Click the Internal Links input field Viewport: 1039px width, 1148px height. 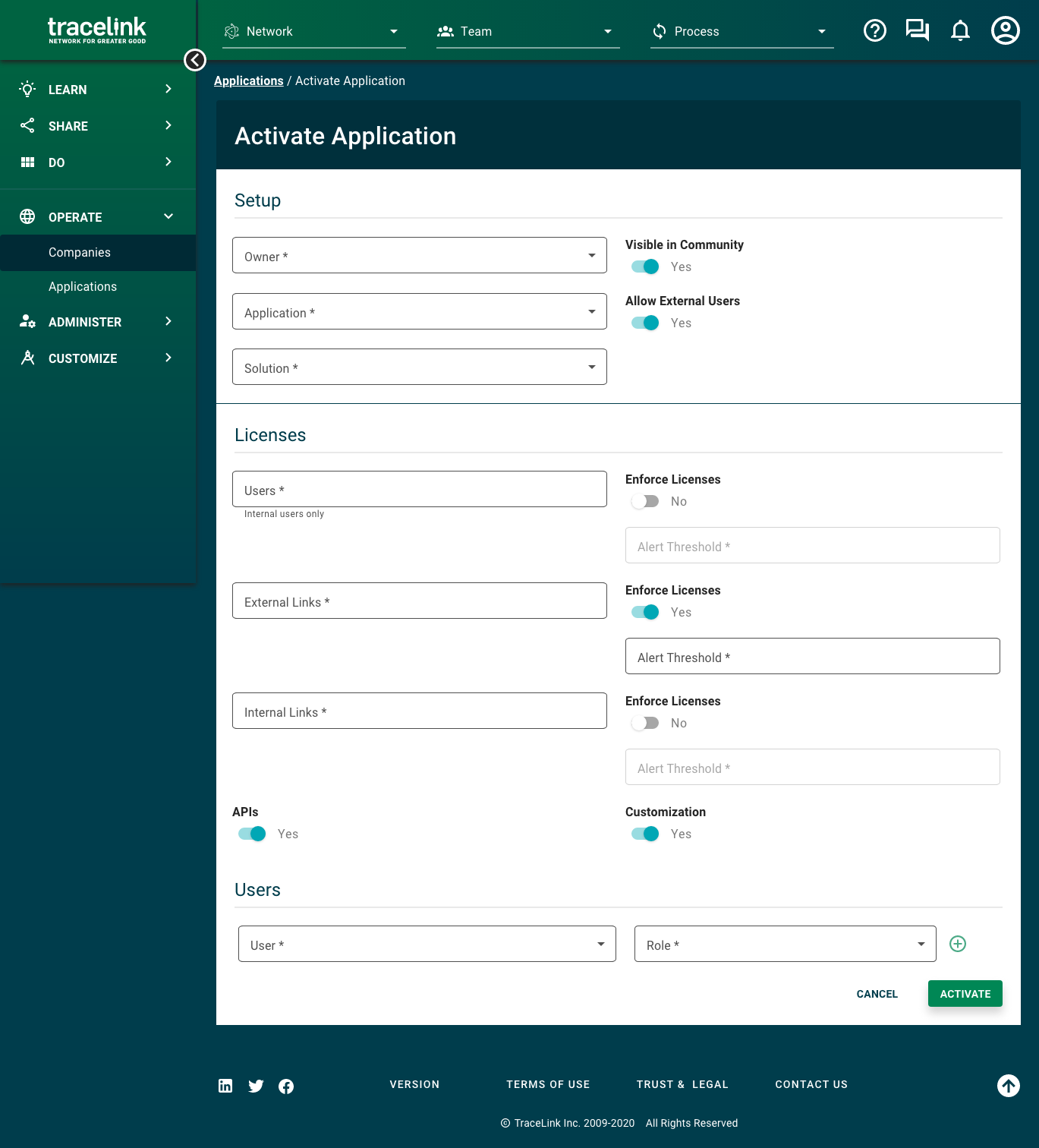click(x=420, y=711)
